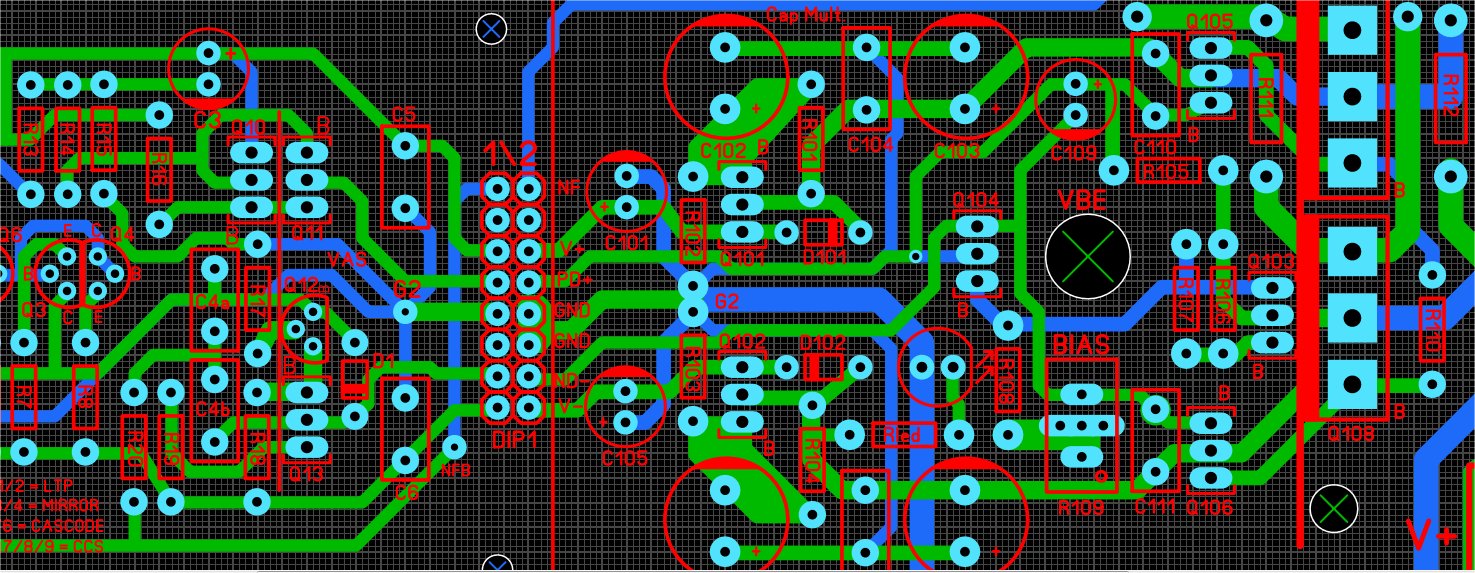Click the R111 resistor outline

pyautogui.click(x=1266, y=99)
